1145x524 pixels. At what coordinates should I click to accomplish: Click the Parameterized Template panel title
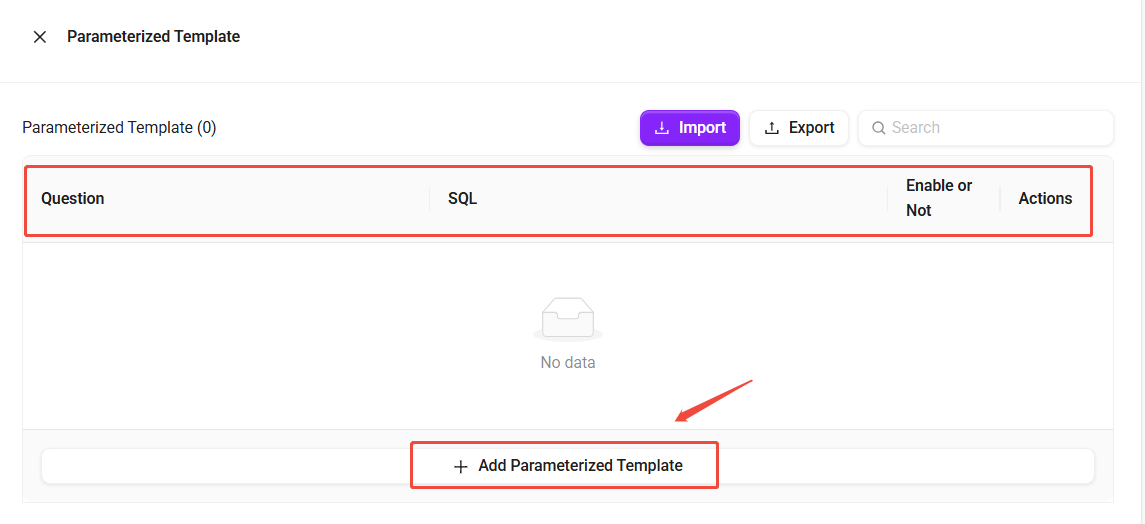(x=153, y=37)
